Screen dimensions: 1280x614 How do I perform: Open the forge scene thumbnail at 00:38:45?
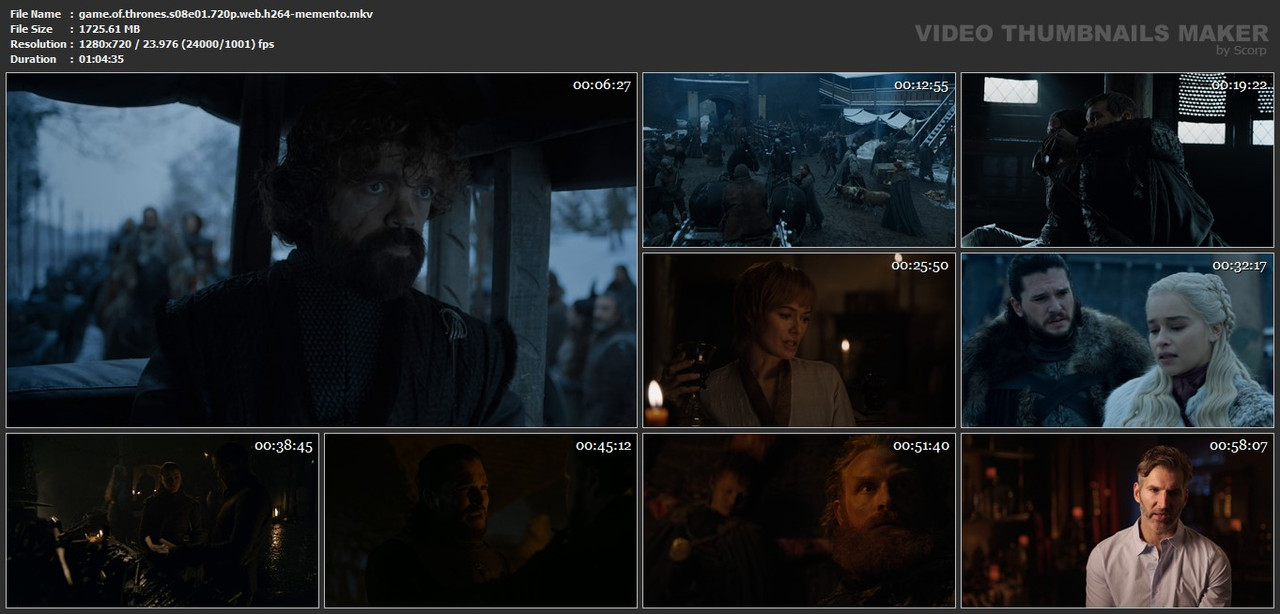point(162,520)
